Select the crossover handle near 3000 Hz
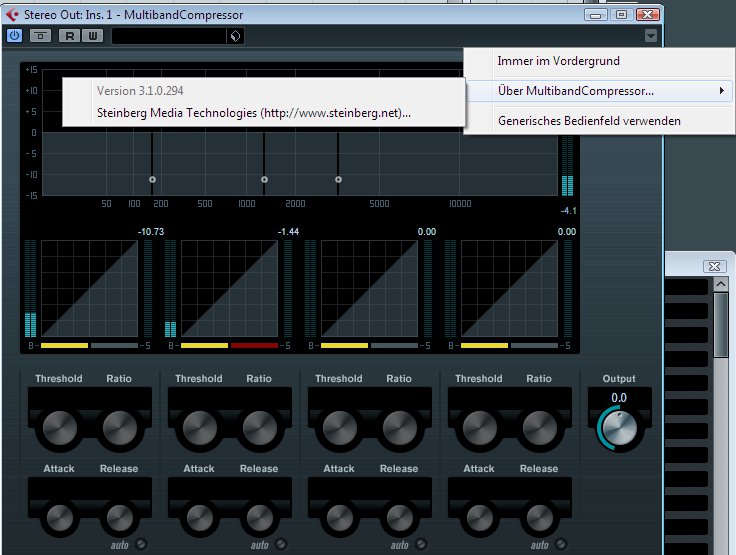 [338, 179]
